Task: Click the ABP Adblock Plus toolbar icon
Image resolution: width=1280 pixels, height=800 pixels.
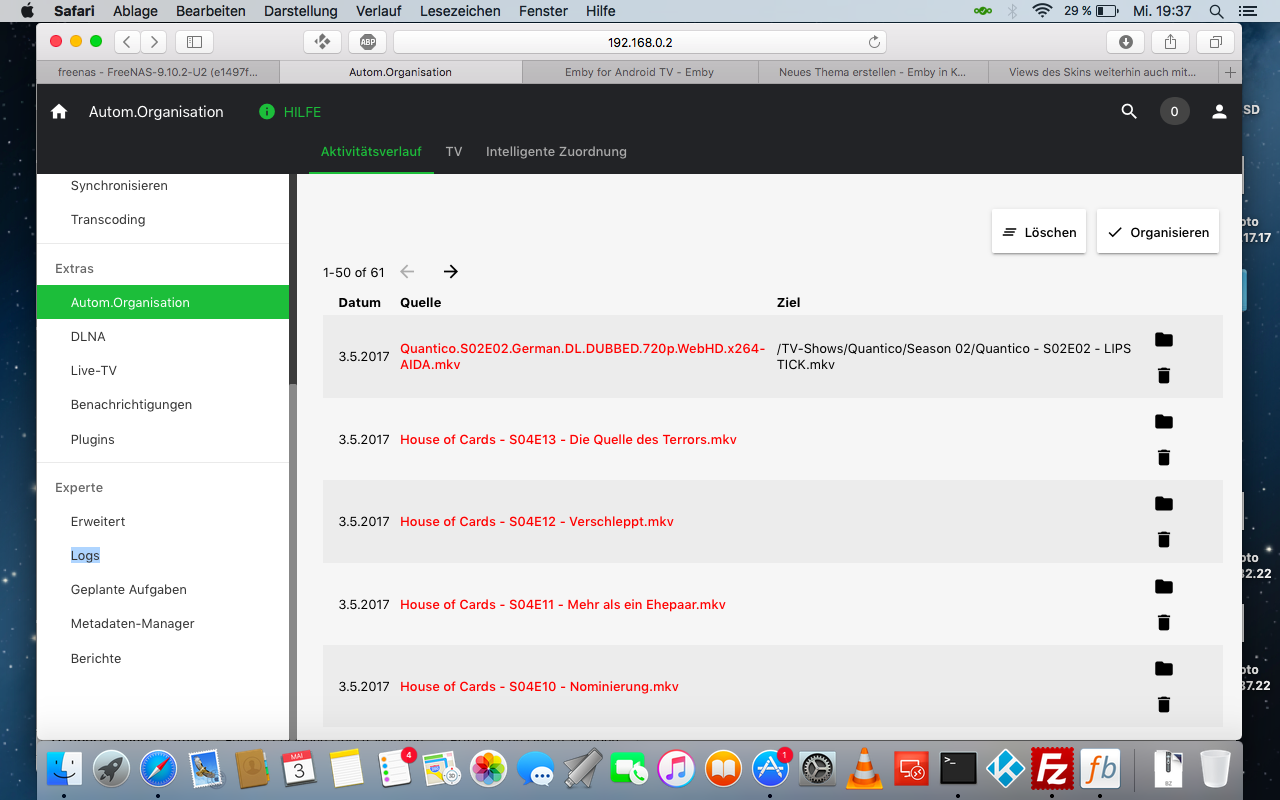Action: click(368, 42)
